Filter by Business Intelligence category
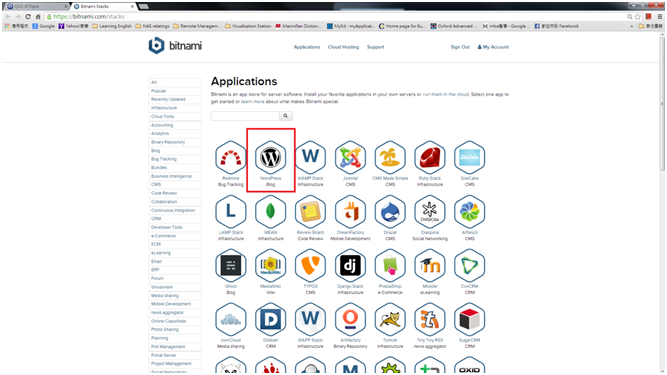Viewport: 667px width, 375px height. [175, 176]
